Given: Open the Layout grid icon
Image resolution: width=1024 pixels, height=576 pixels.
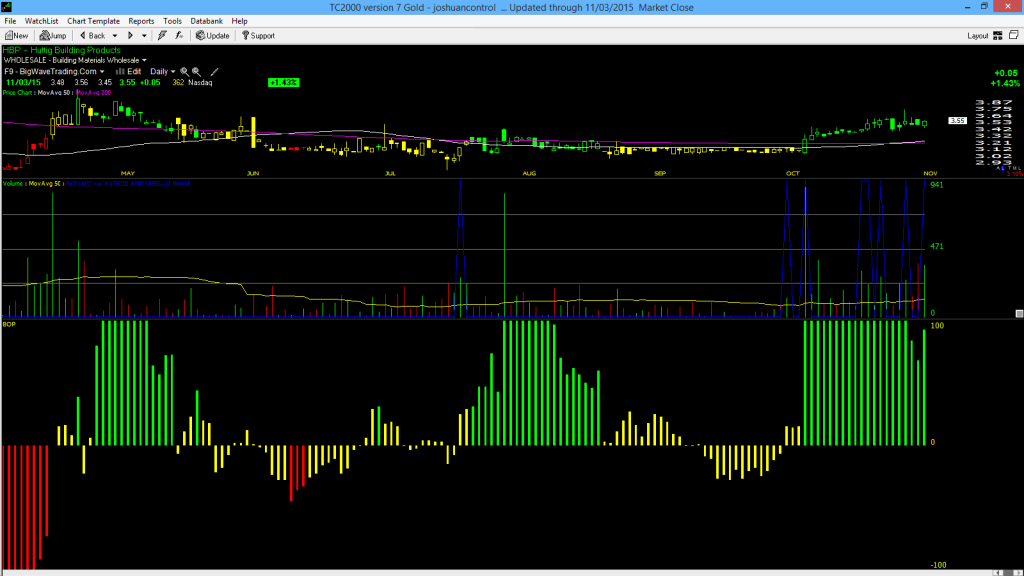Looking at the screenshot, I should point(998,36).
